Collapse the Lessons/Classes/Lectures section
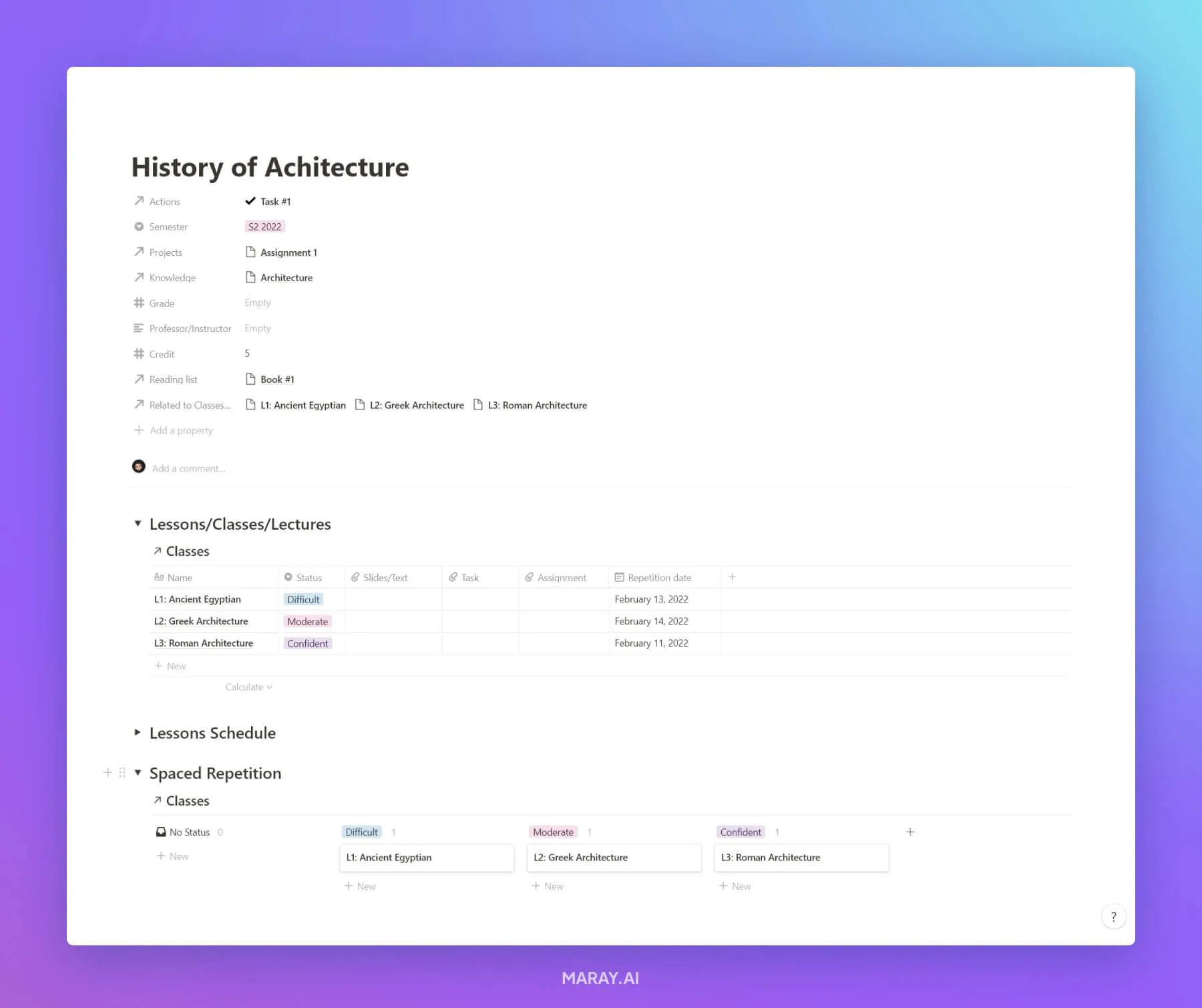1202x1008 pixels. pyautogui.click(x=138, y=523)
